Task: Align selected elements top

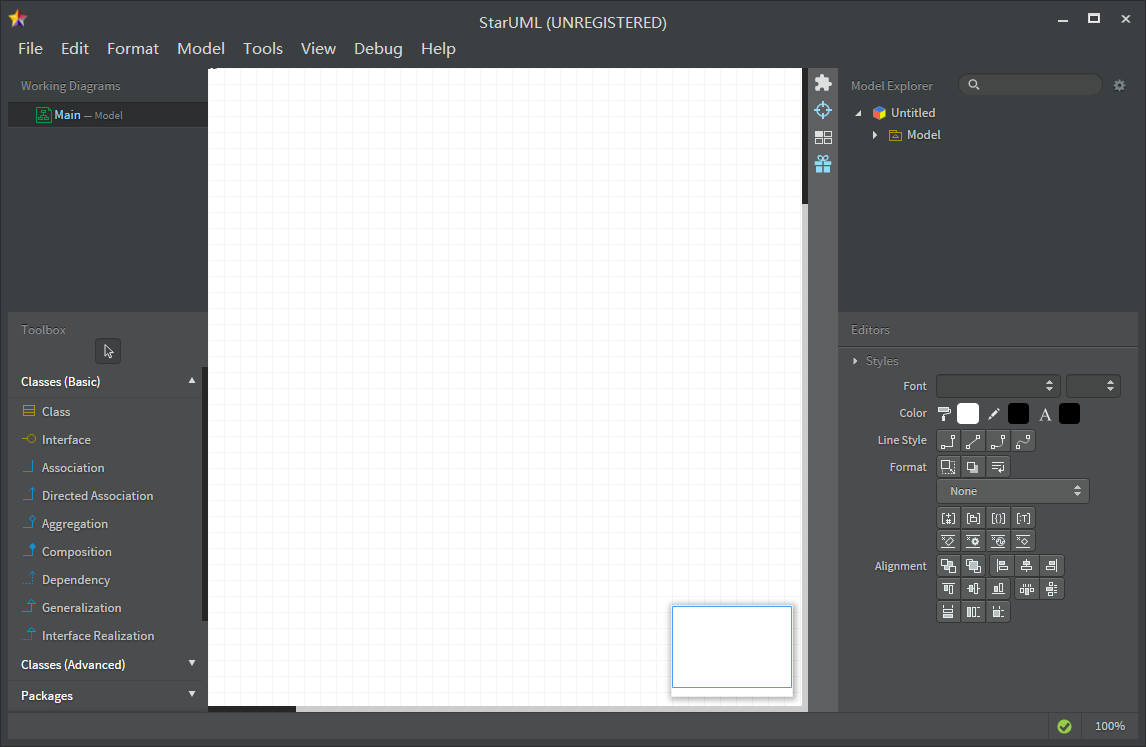Action: point(948,589)
